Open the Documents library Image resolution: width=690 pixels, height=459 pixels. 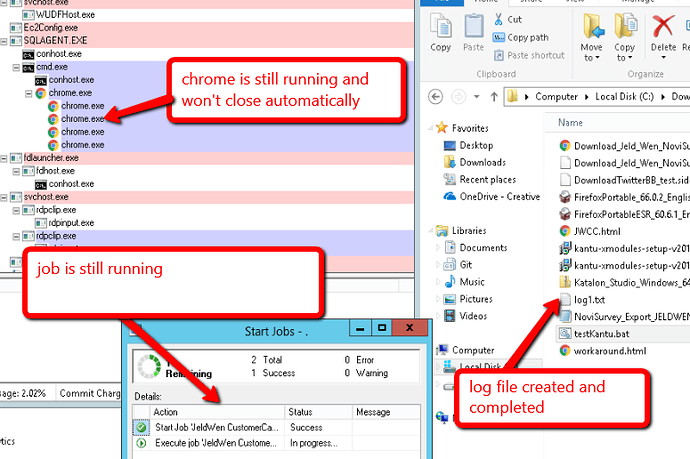483,248
